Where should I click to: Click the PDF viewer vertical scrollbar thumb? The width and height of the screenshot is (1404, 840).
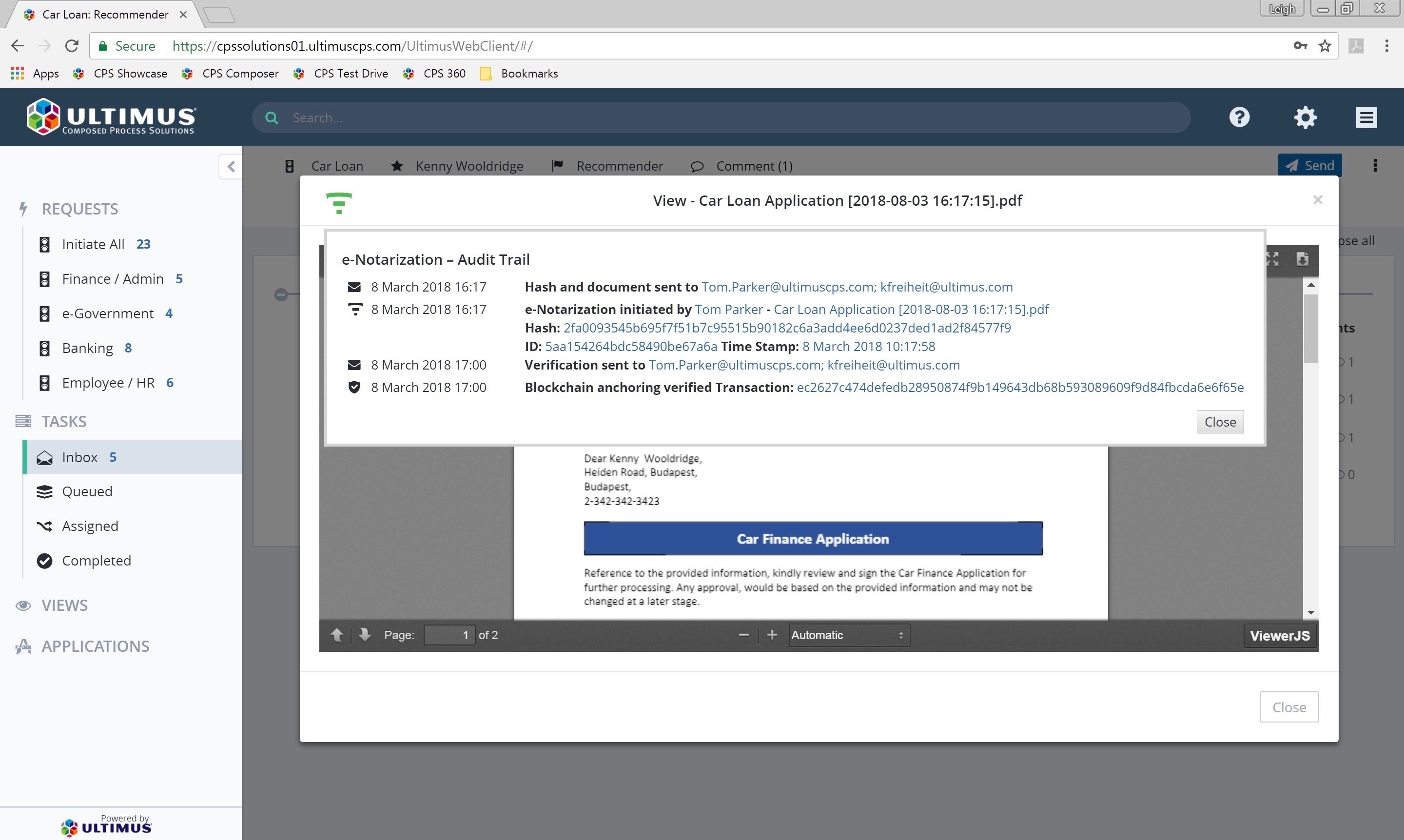coord(1310,328)
